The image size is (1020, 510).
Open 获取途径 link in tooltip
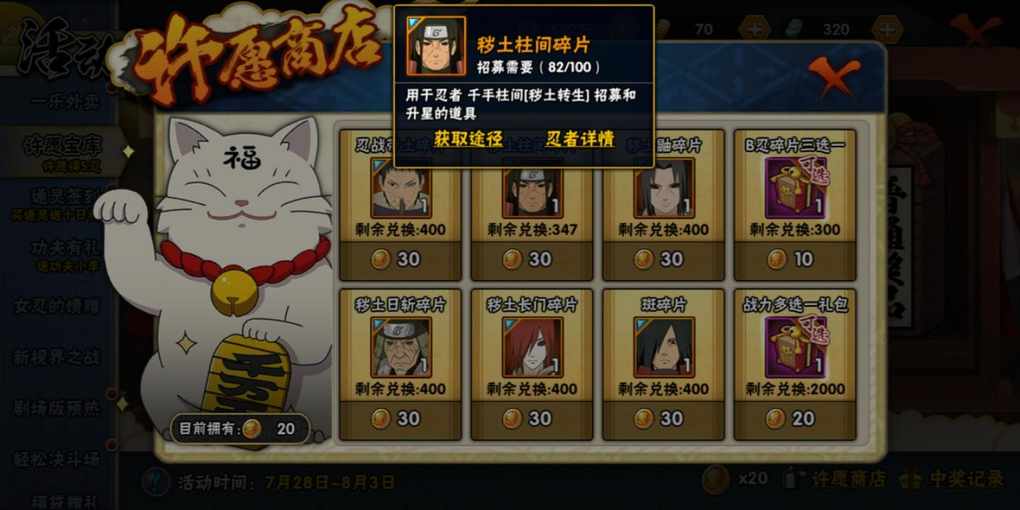[469, 139]
